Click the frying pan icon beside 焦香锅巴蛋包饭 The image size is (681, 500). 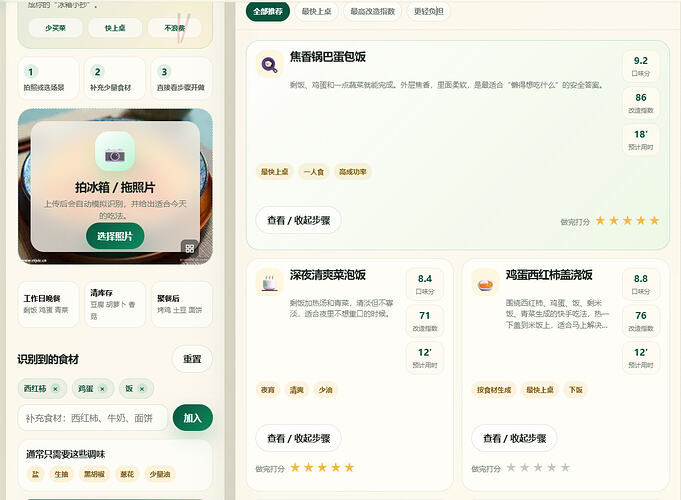[269, 64]
